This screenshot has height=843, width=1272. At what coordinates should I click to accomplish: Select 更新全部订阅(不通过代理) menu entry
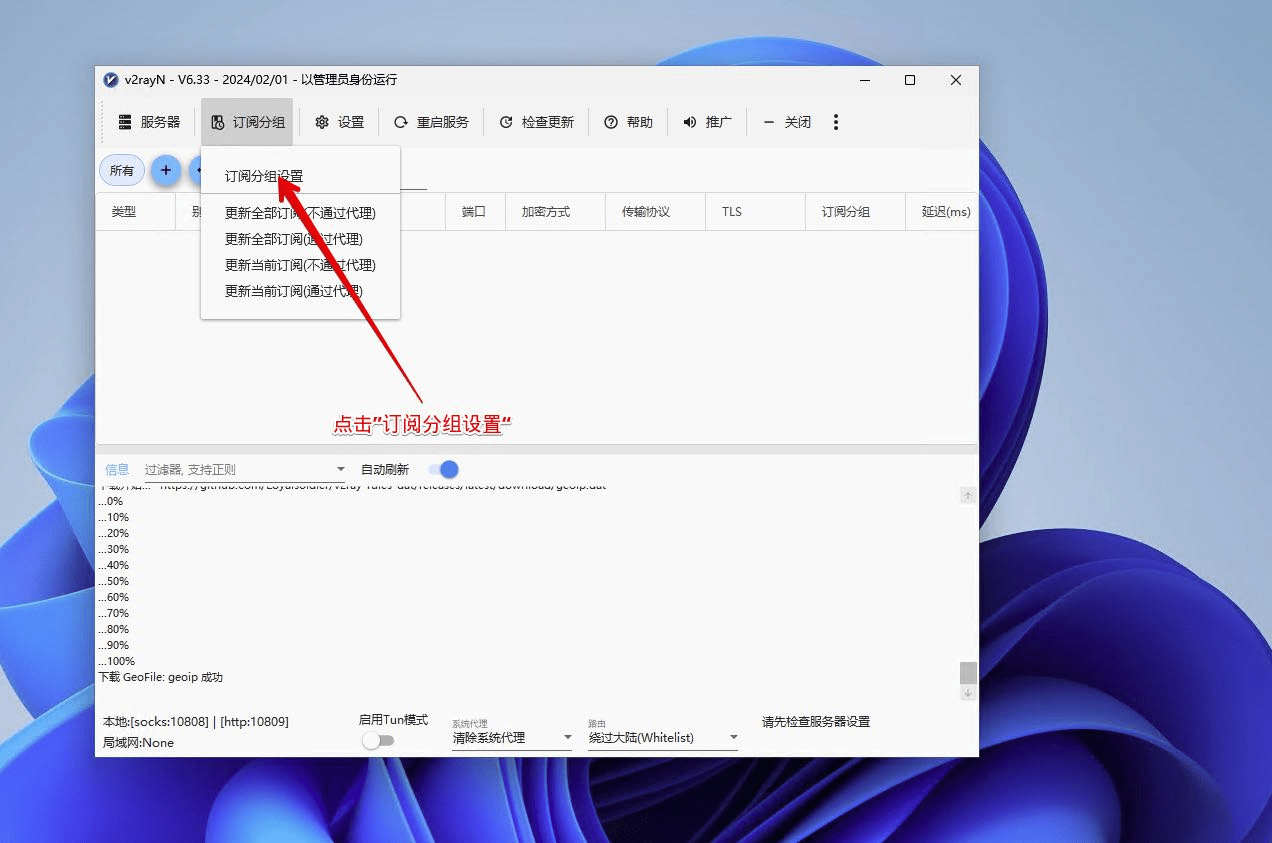300,213
